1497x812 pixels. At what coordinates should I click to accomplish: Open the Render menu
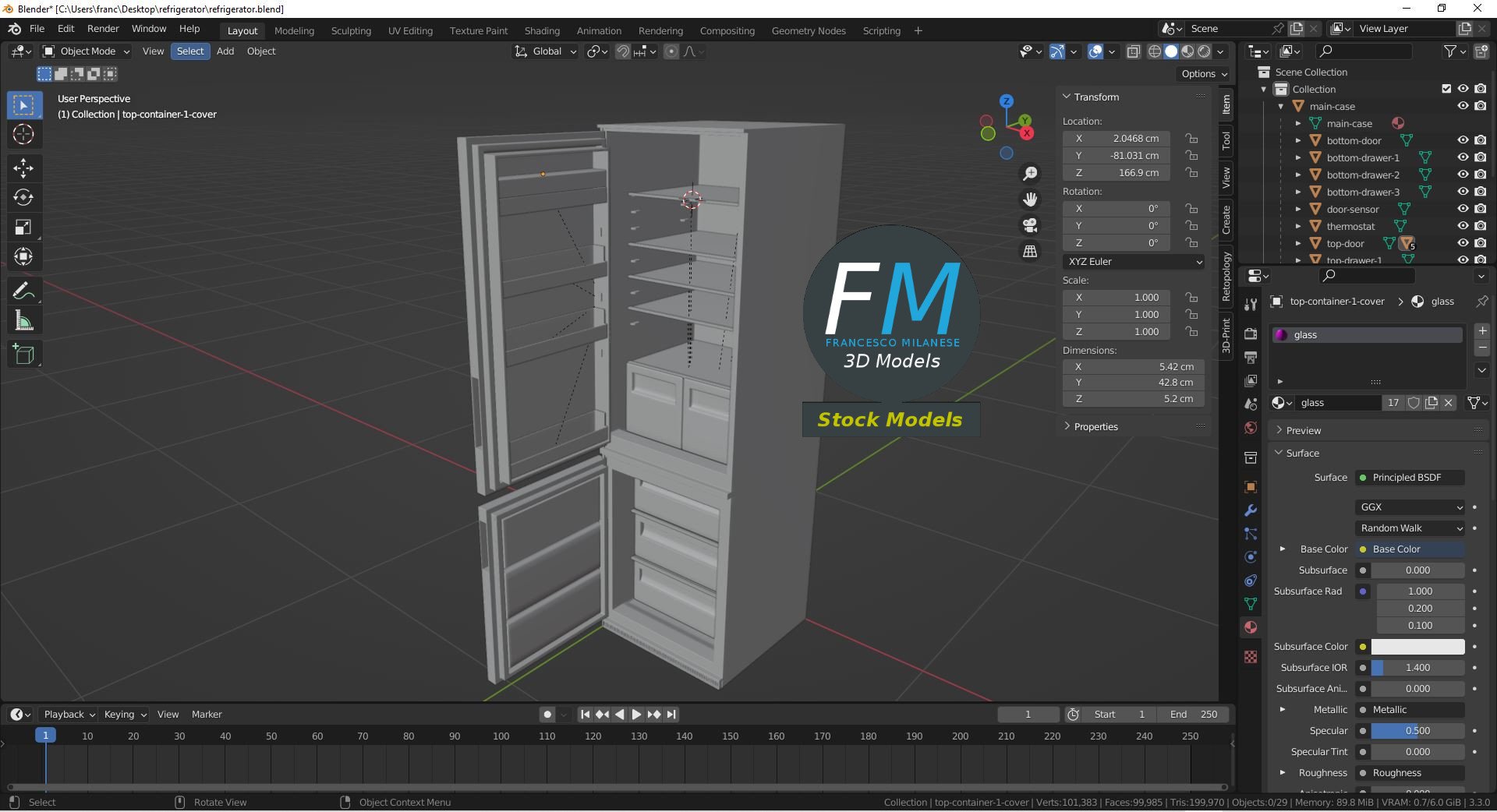(x=103, y=29)
